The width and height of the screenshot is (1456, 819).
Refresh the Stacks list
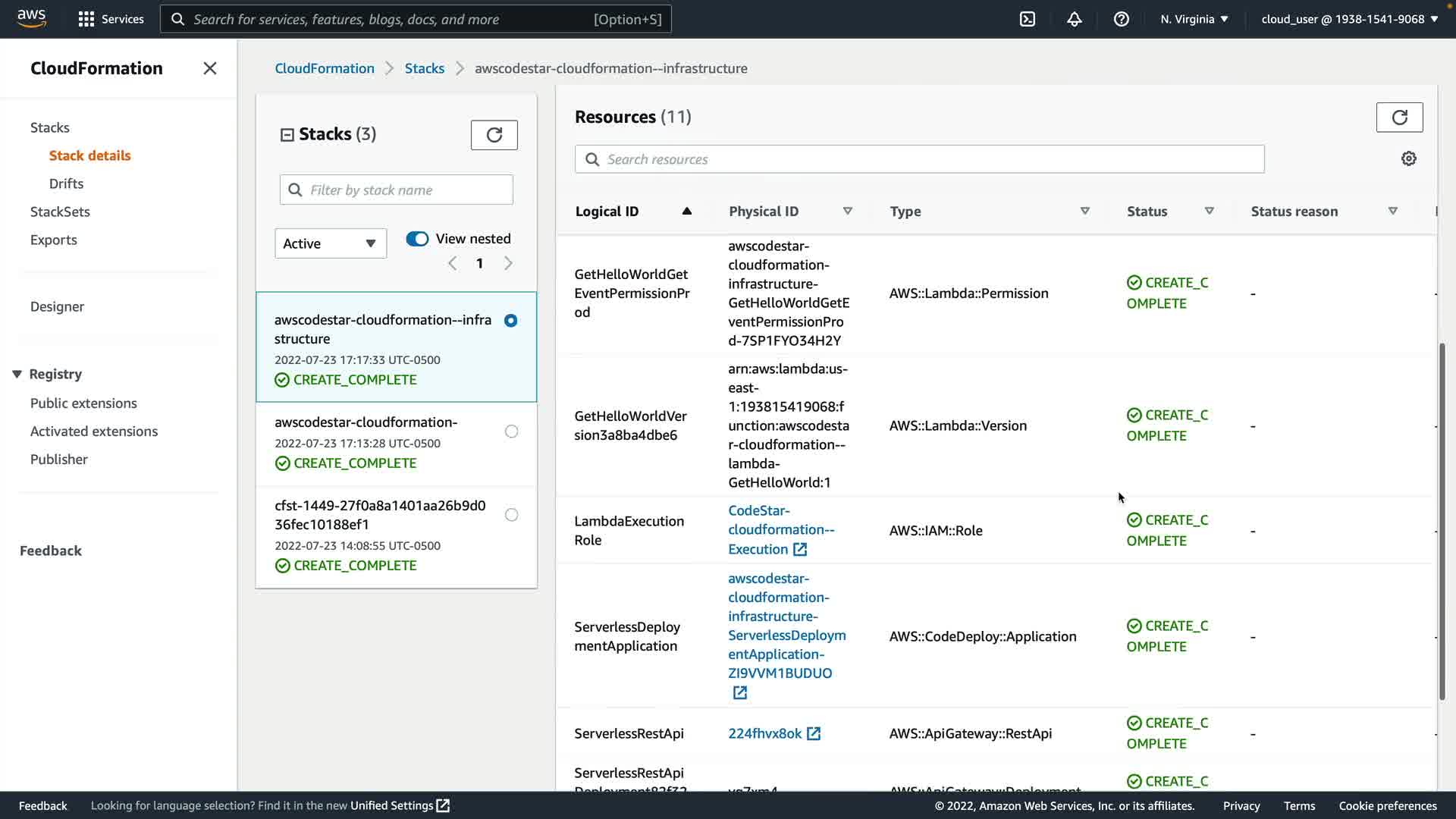pyautogui.click(x=494, y=135)
